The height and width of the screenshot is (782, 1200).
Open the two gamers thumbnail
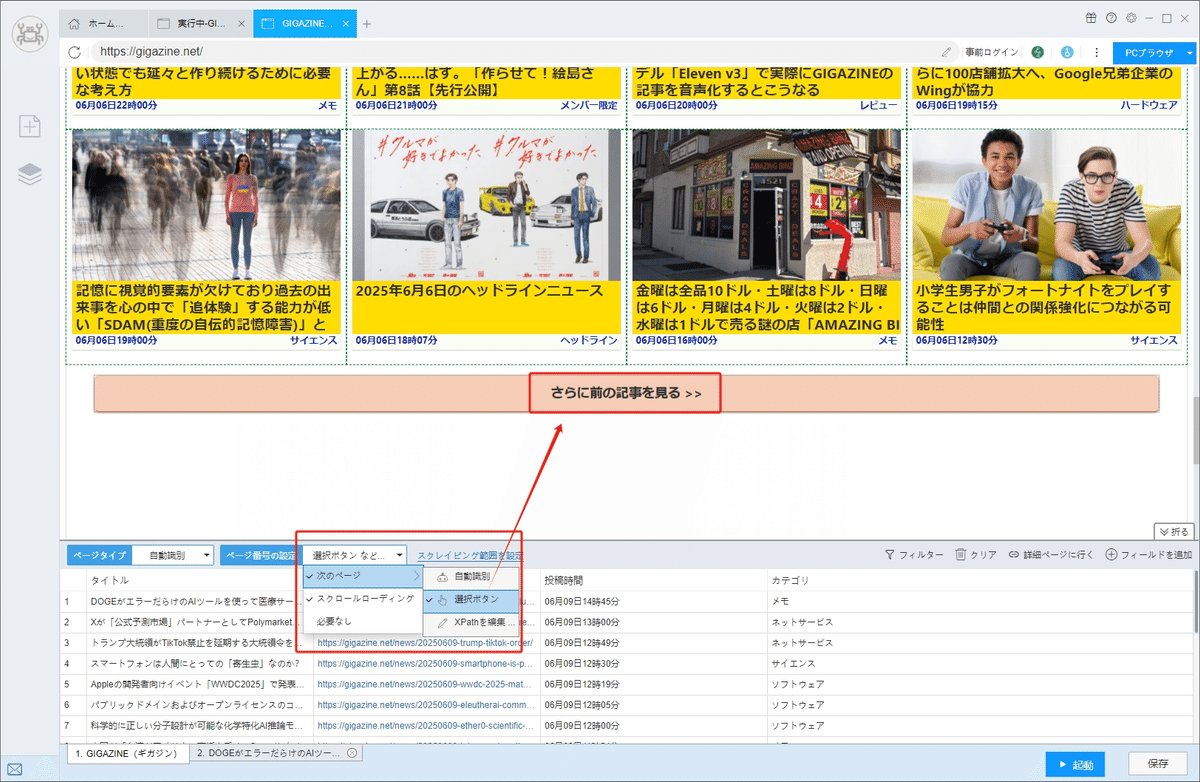(1046, 204)
